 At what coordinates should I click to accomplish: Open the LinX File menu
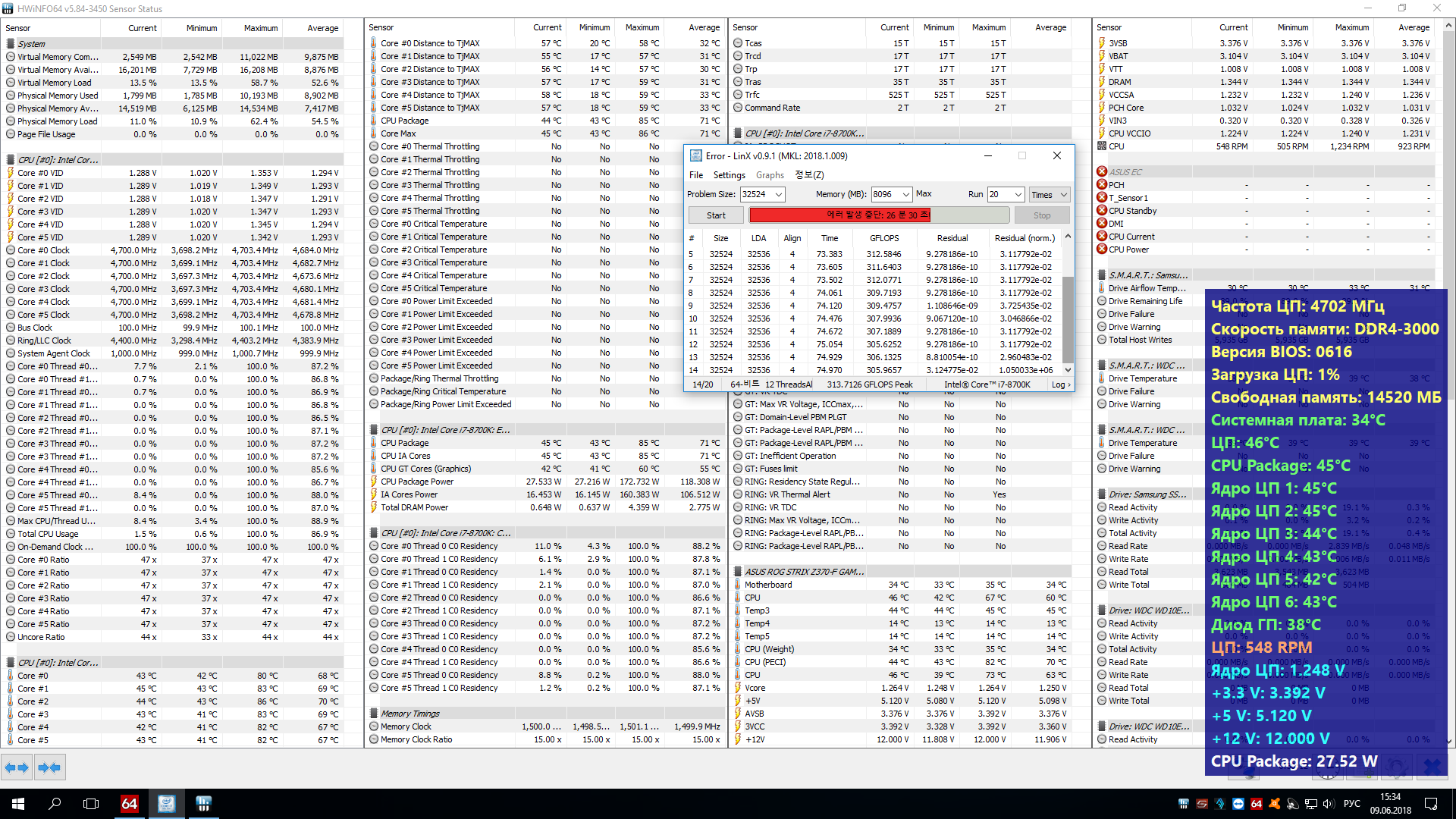coord(695,175)
